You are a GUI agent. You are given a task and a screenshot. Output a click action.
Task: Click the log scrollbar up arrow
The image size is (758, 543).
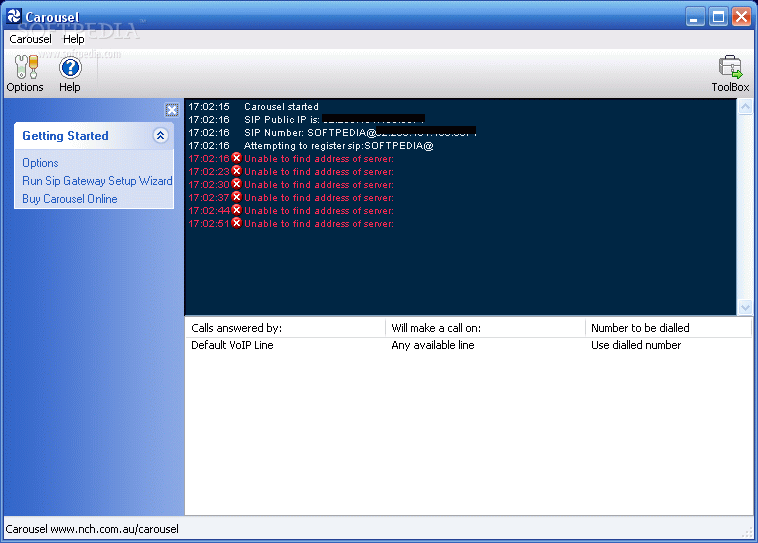[745, 106]
